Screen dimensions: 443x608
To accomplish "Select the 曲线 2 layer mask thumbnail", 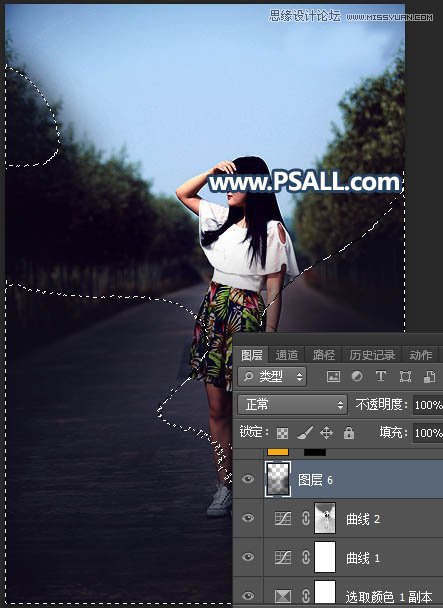I will pyautogui.click(x=325, y=518).
